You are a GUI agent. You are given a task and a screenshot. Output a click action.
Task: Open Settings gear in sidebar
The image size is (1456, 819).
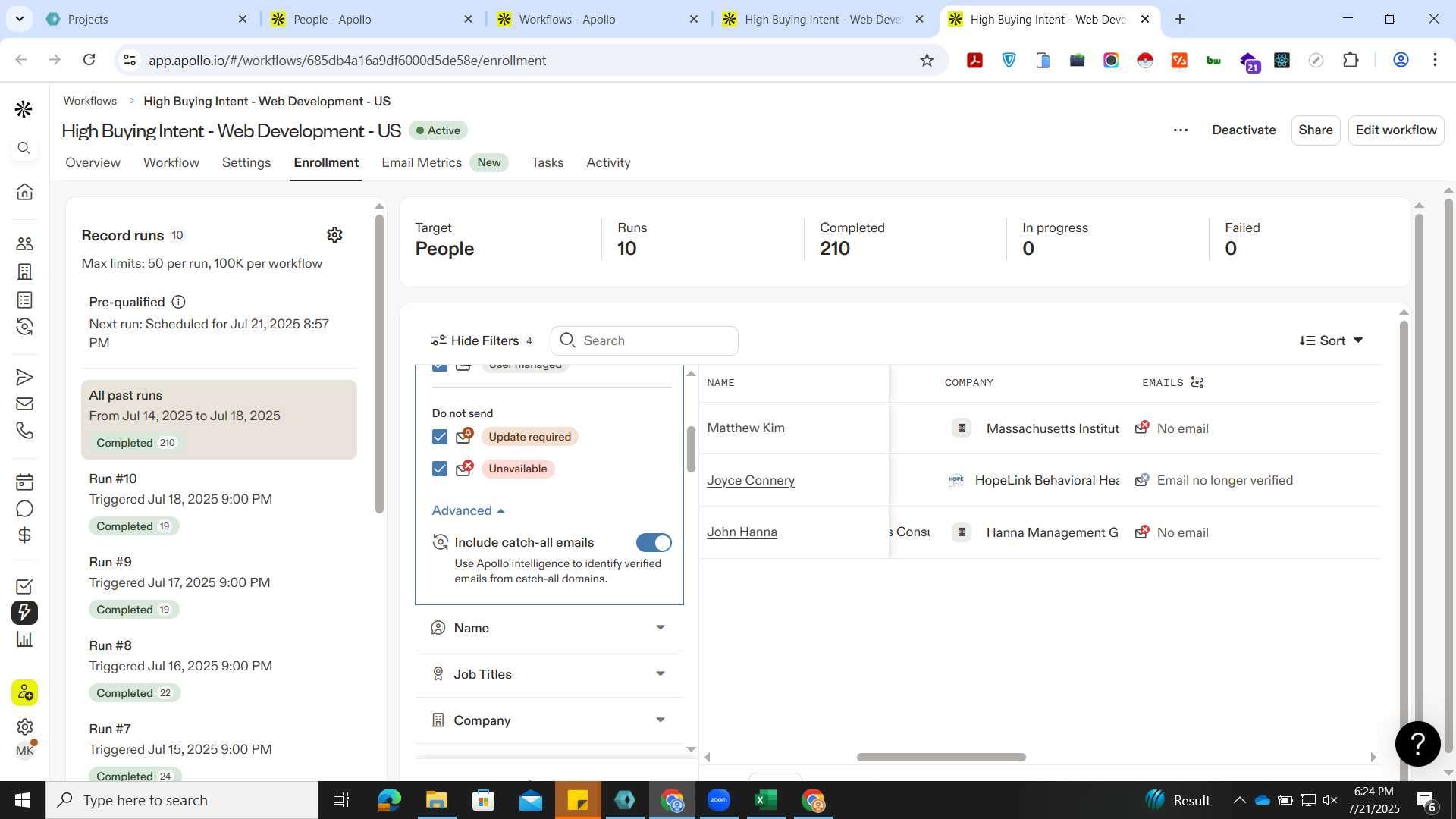pos(24,726)
